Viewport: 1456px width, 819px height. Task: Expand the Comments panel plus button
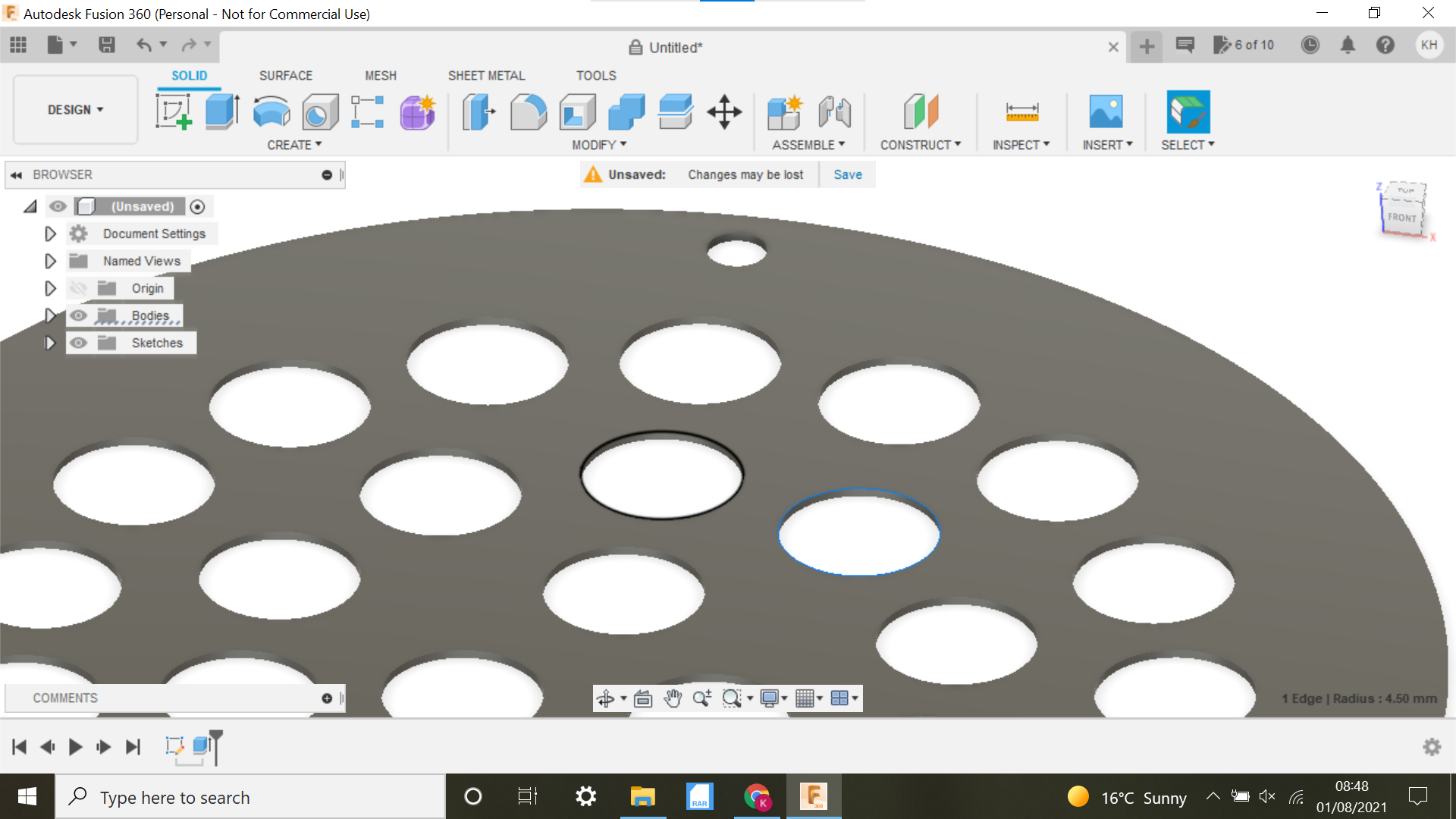point(327,698)
